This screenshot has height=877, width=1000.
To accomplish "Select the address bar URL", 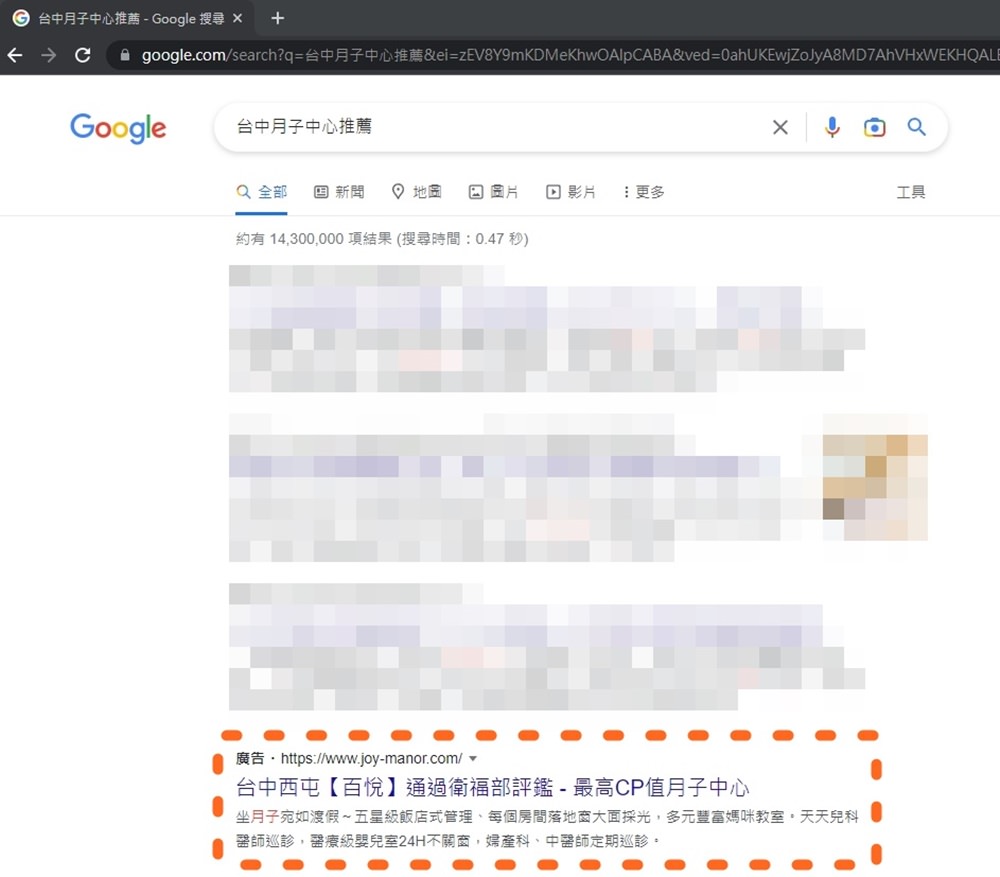I will pos(570,55).
